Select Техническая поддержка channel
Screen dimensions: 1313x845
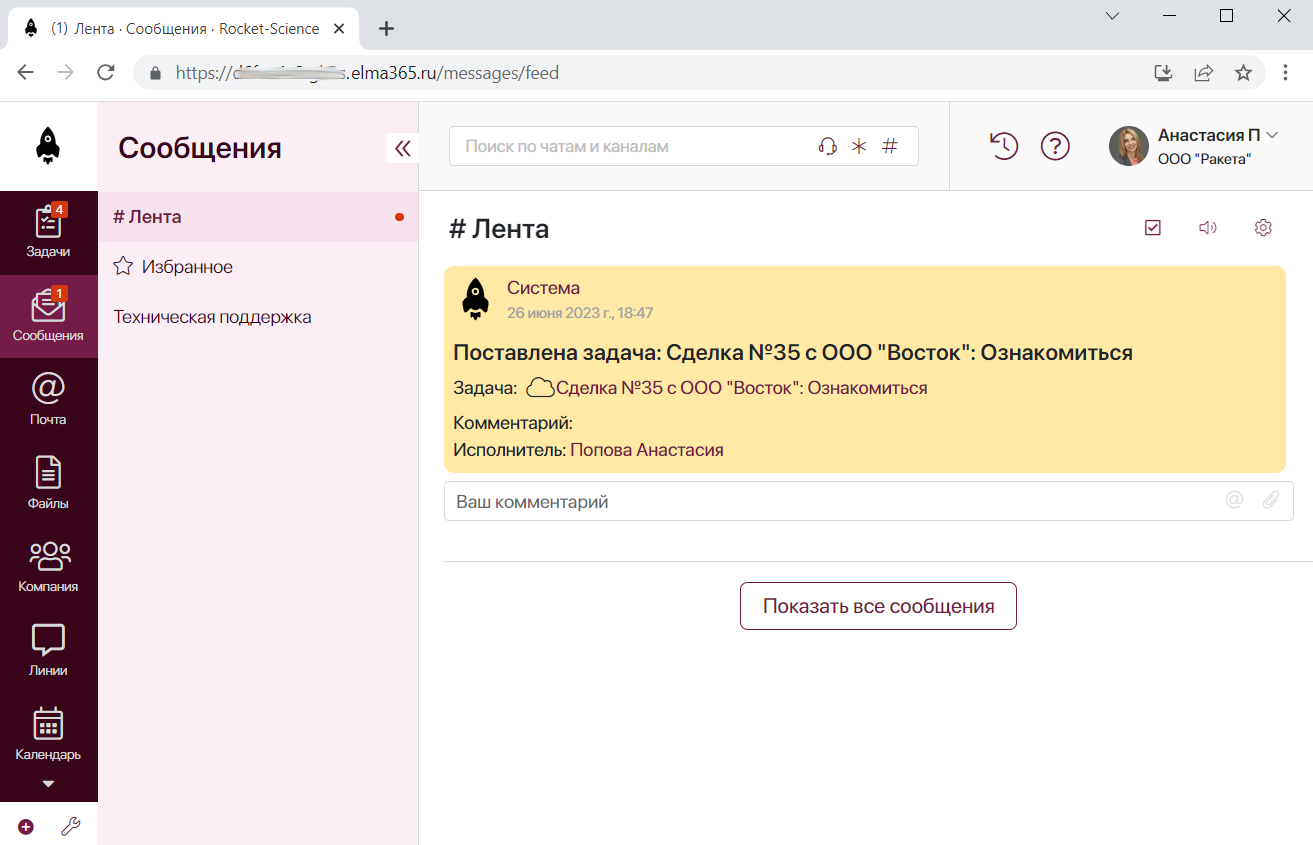(x=258, y=317)
